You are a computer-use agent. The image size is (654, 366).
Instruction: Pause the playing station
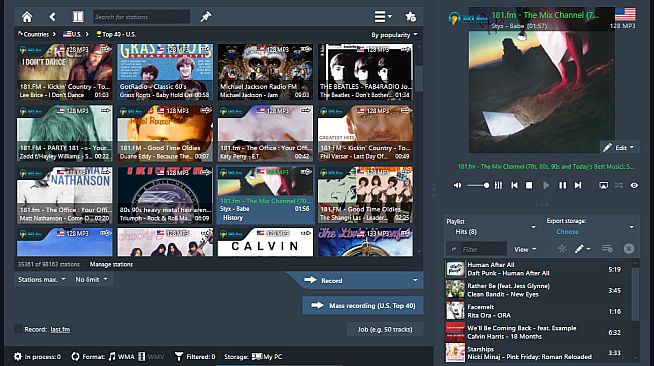click(563, 185)
